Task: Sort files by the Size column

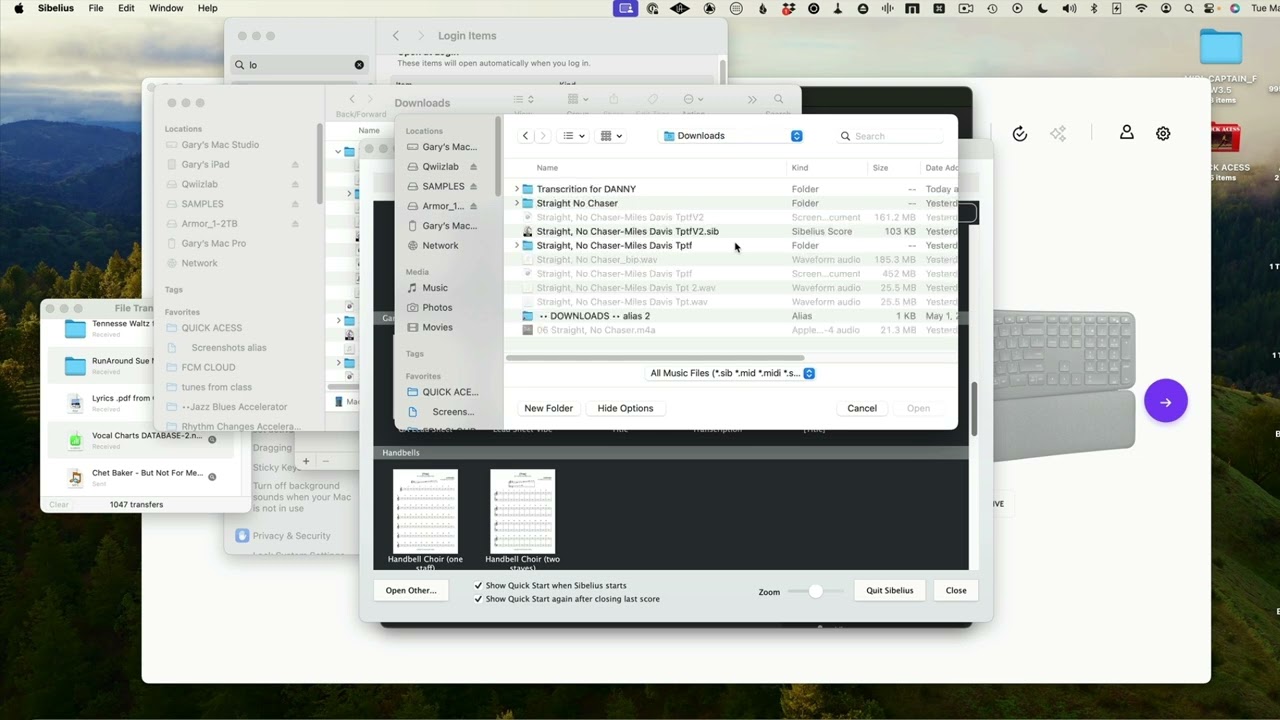Action: coord(880,168)
